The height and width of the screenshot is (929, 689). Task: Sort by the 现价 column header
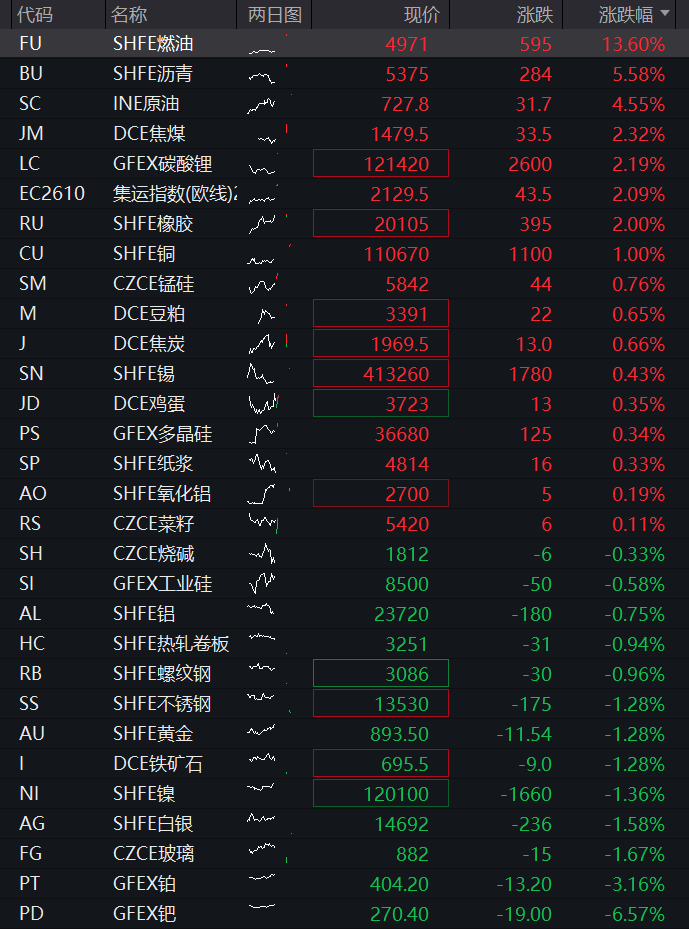[422, 14]
